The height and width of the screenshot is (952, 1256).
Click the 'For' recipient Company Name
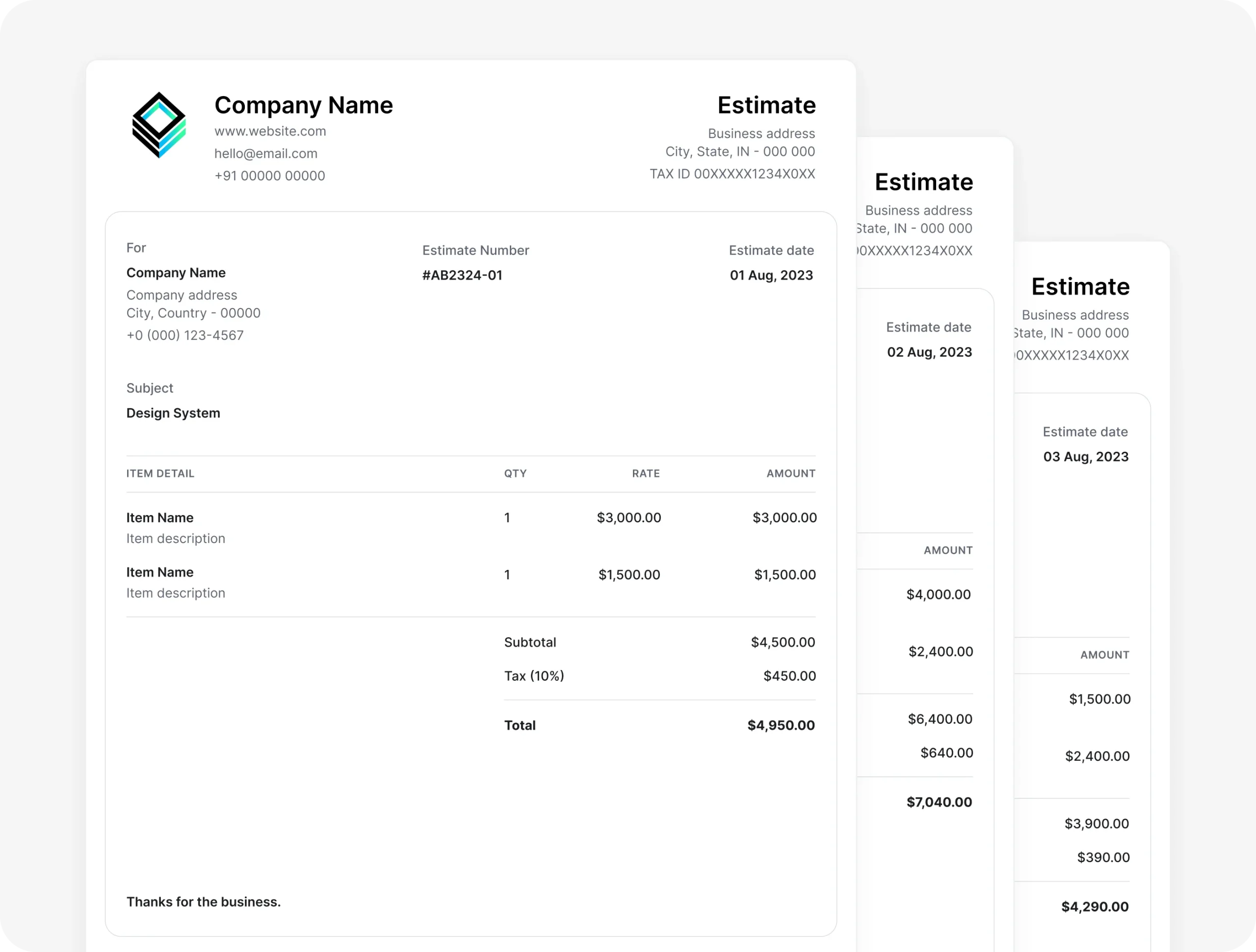176,273
